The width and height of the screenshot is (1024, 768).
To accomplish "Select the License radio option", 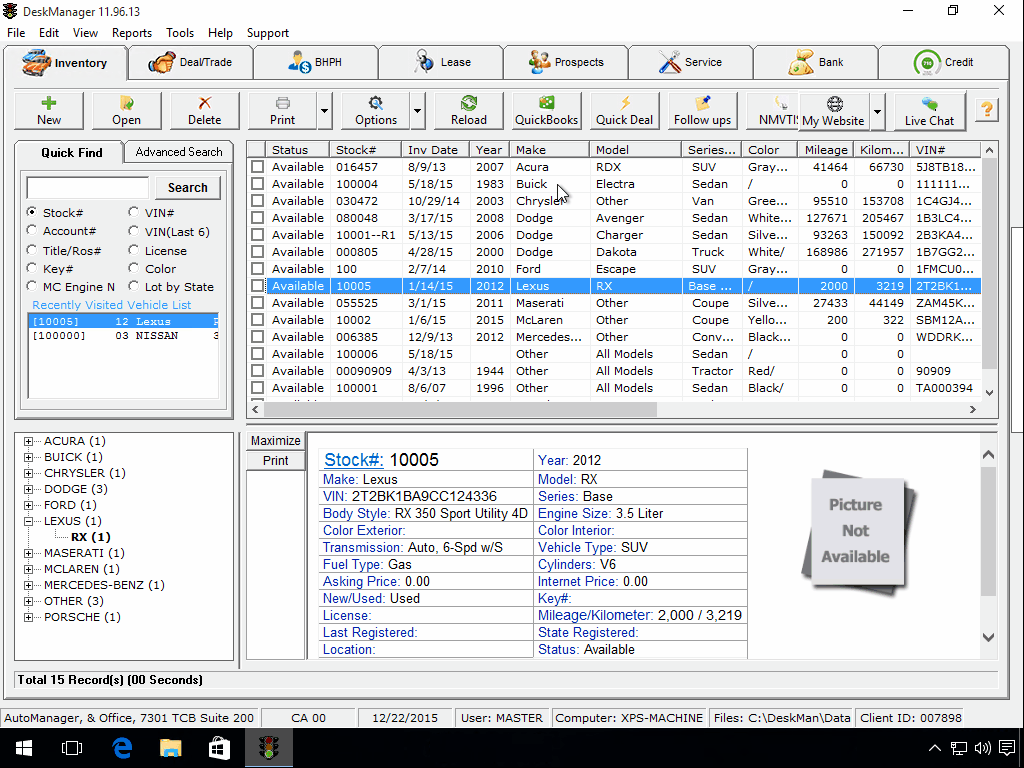I will [x=133, y=250].
